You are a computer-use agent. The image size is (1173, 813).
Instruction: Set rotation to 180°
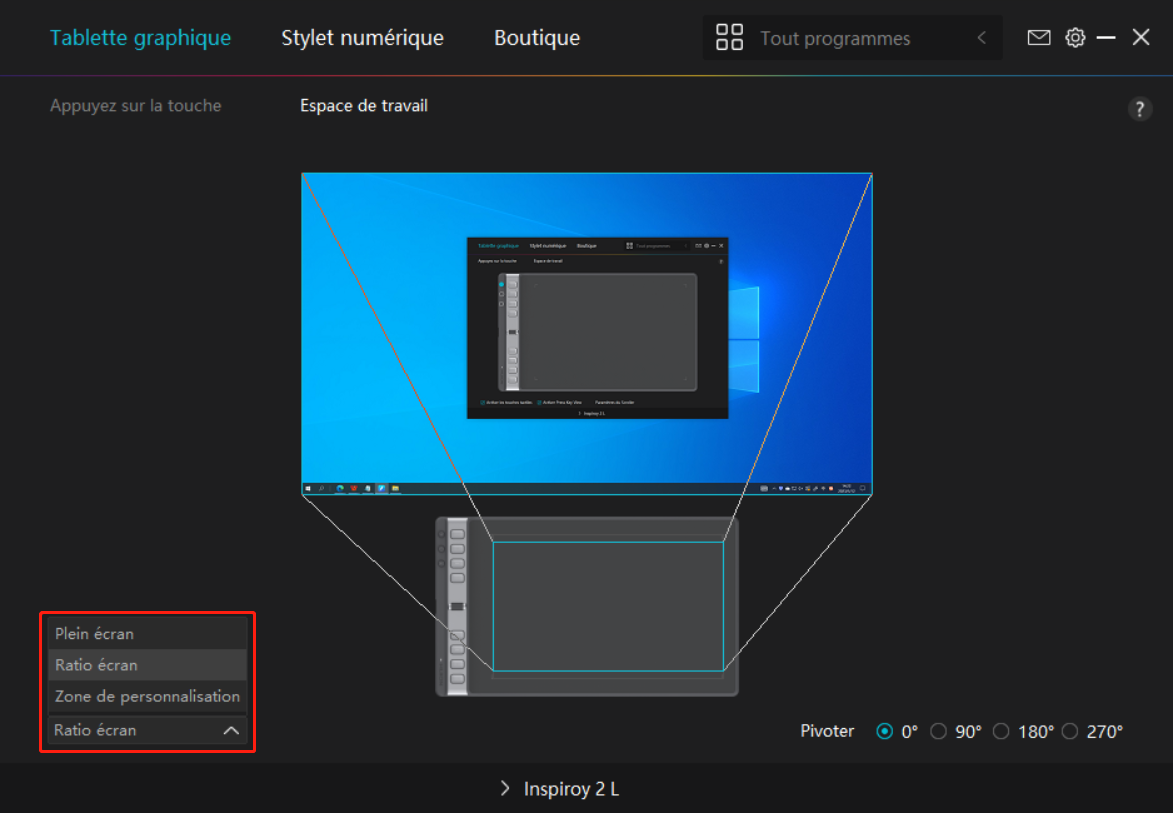click(x=1001, y=731)
